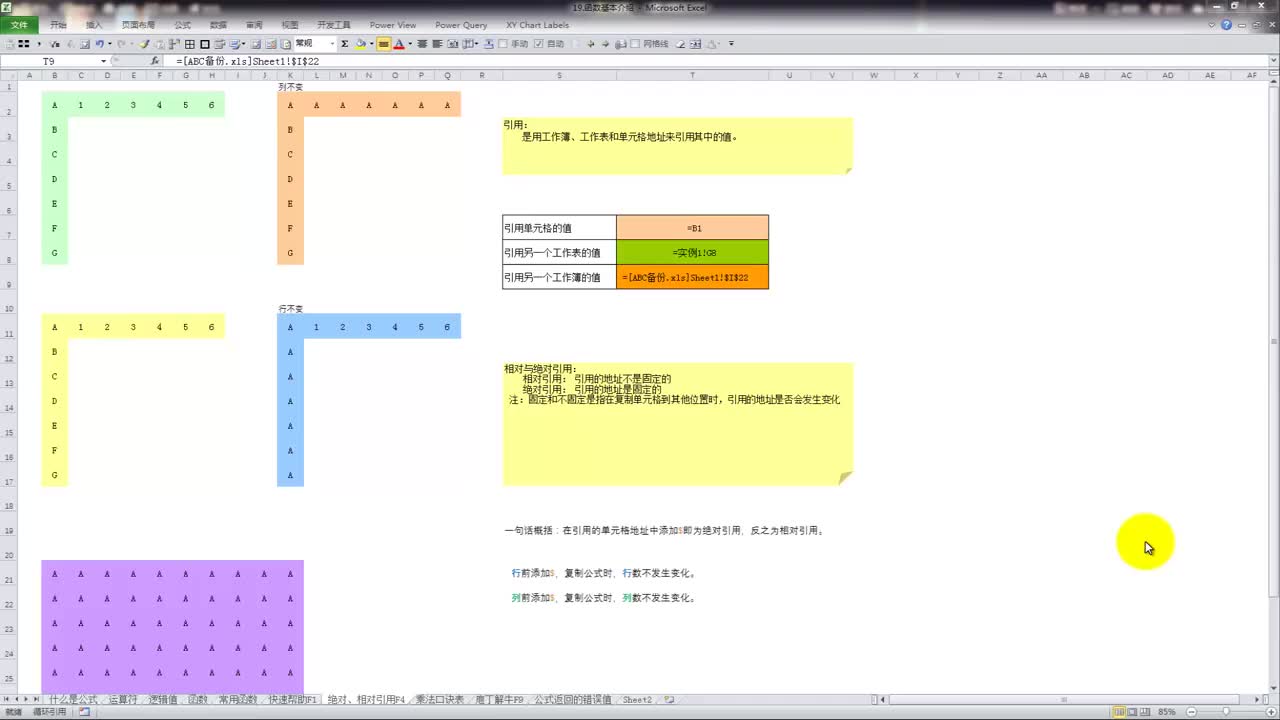
Task: Click the zoom in plus icon
Action: pos(1271,712)
